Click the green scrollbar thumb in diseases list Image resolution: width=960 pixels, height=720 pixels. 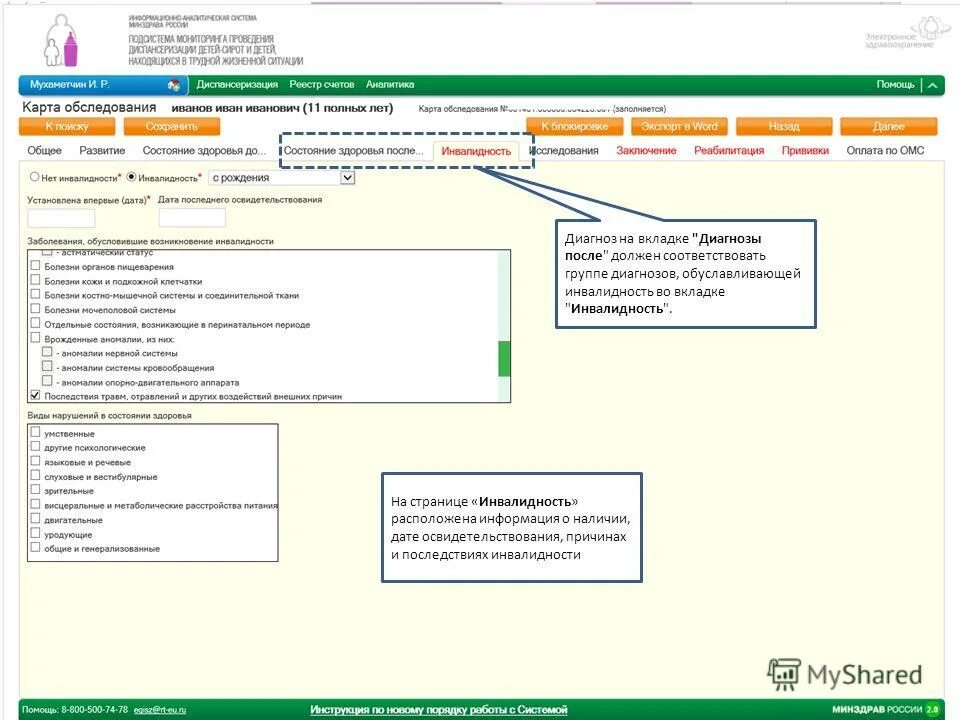pyautogui.click(x=504, y=359)
